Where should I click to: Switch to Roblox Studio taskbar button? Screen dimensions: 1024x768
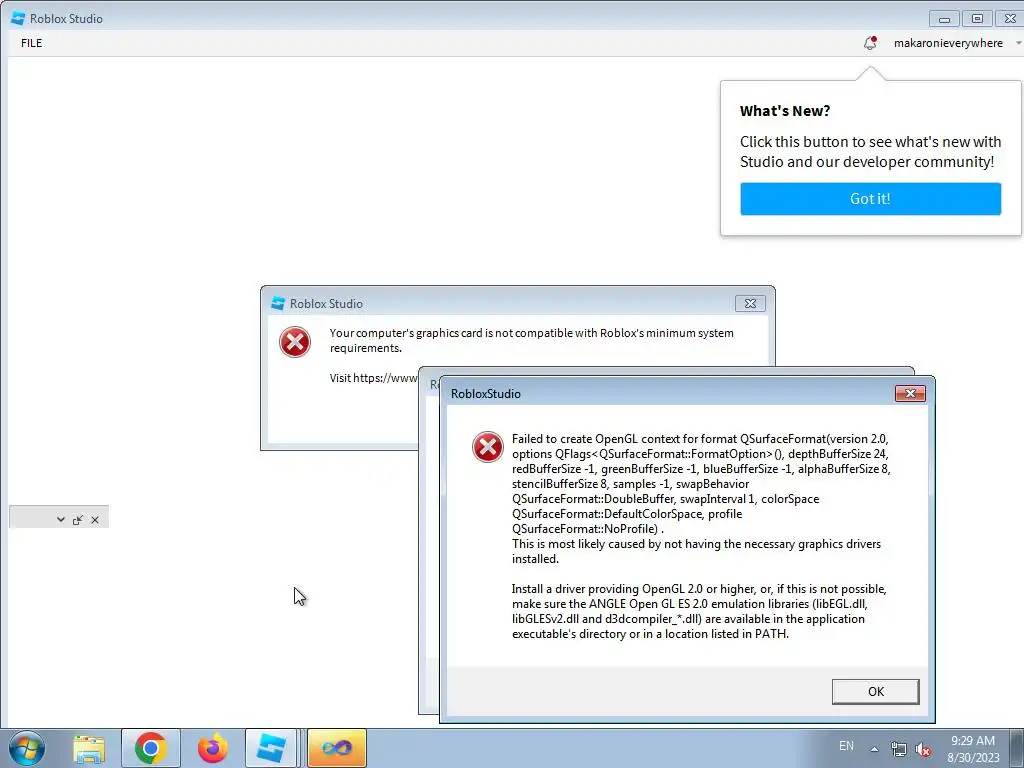[272, 748]
